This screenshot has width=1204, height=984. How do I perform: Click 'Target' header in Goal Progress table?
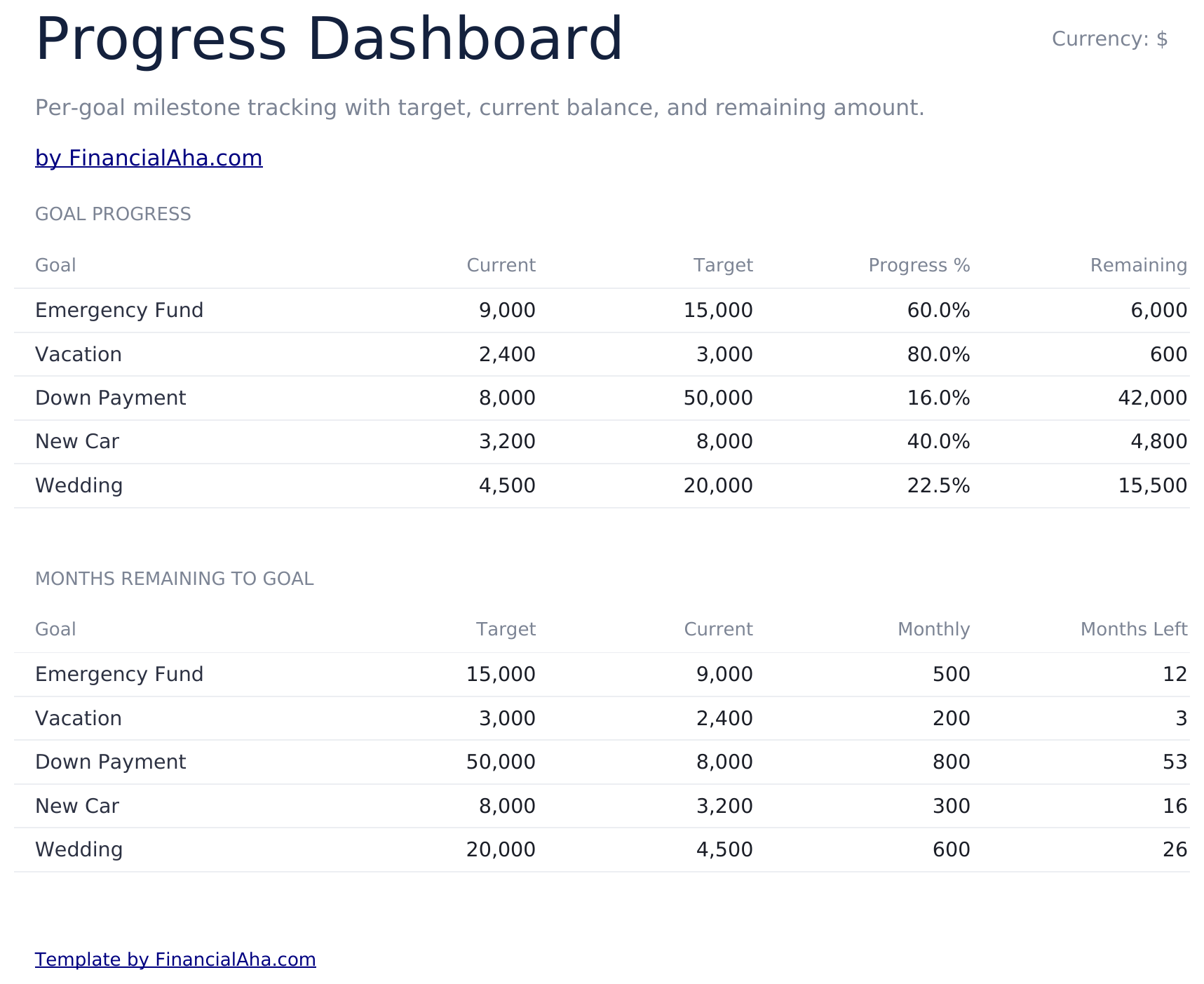point(723,265)
